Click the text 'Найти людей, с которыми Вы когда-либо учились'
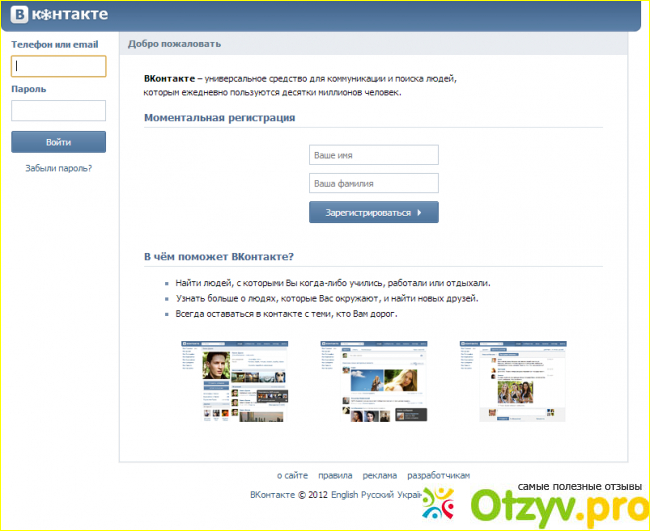Screen dimensions: 650x531 281,284
